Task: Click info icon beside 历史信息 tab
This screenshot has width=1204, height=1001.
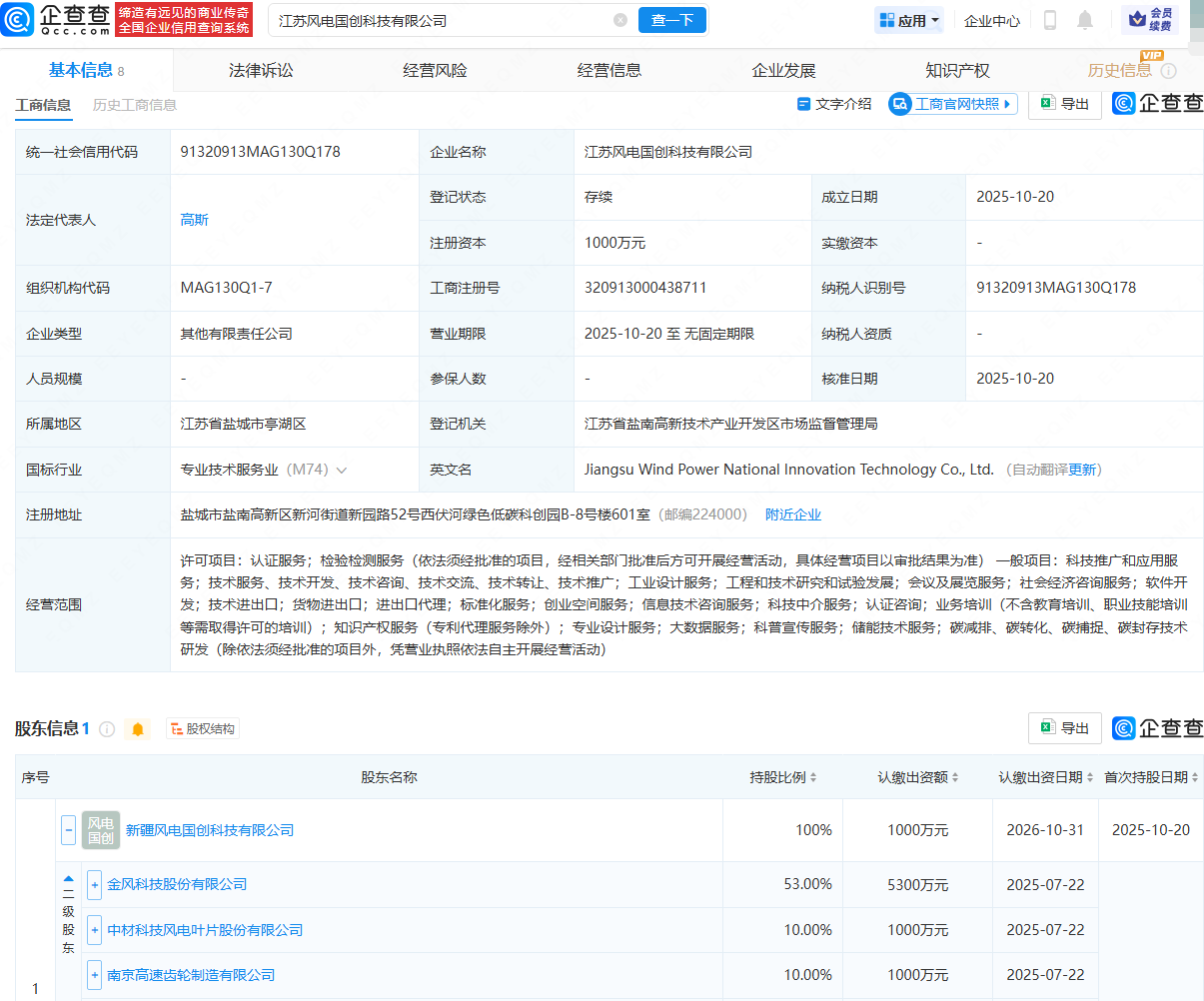Action: tap(1169, 71)
